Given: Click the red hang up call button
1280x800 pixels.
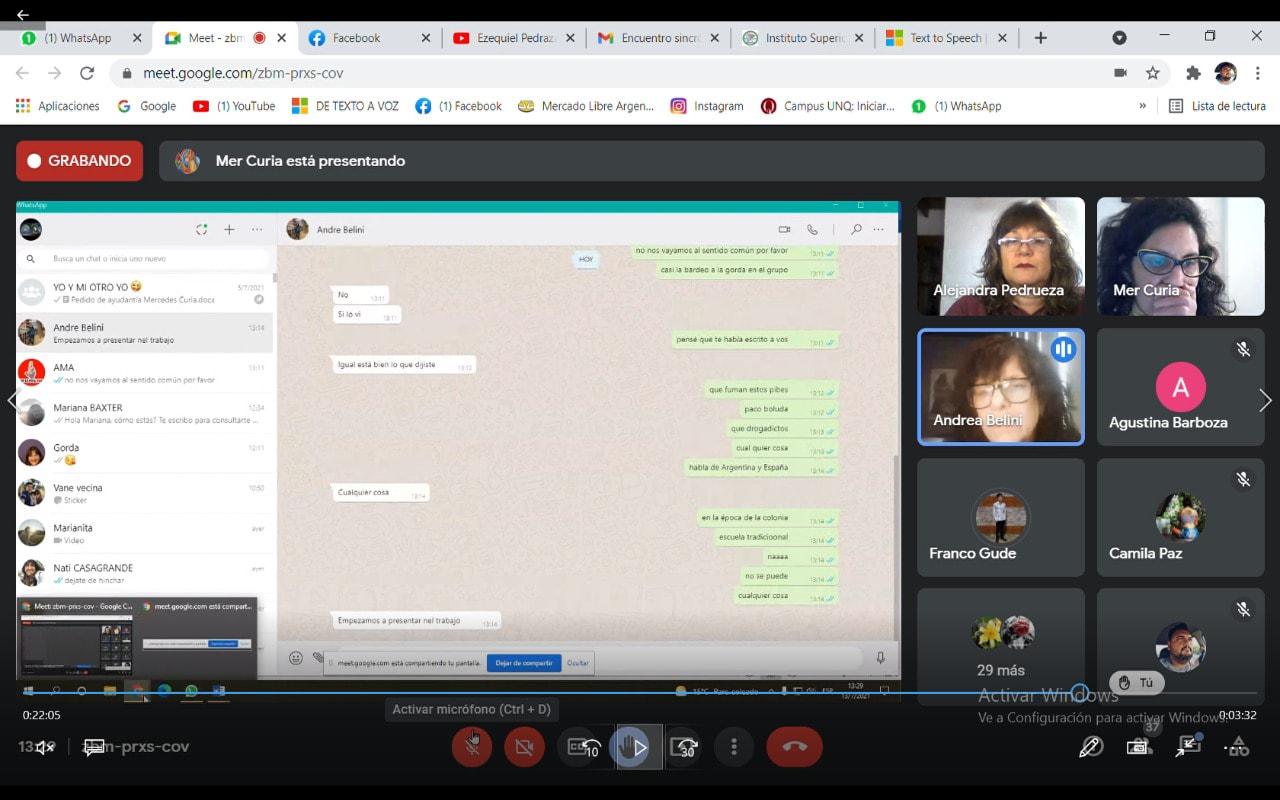Looking at the screenshot, I should click(794, 747).
